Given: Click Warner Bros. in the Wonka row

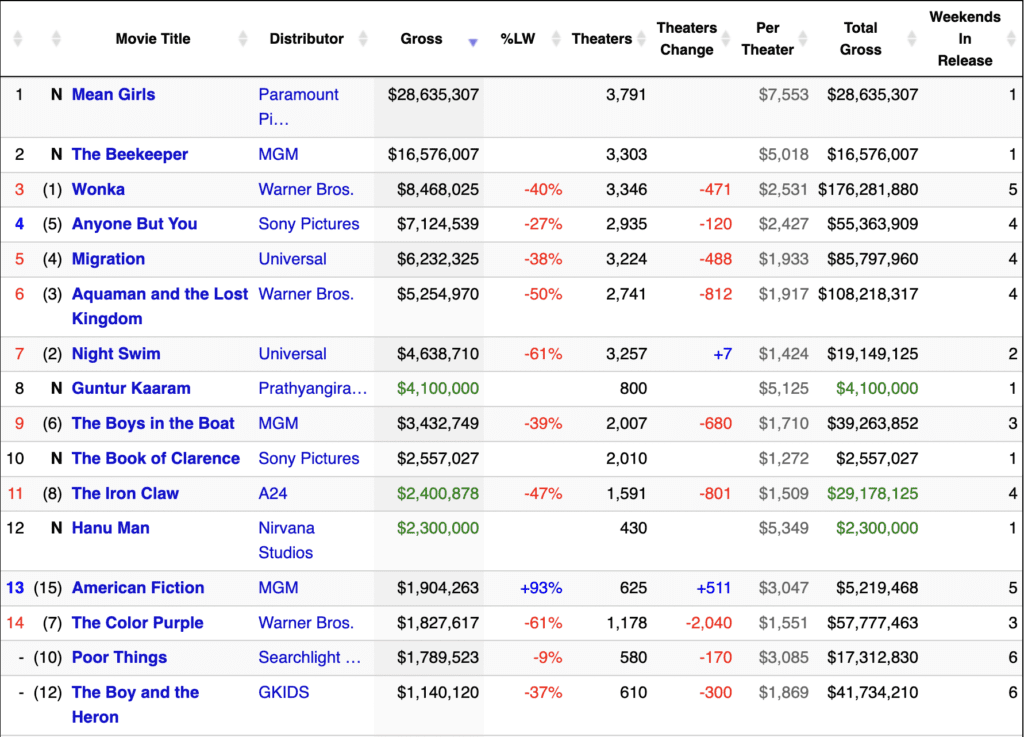Looking at the screenshot, I should coord(306,189).
